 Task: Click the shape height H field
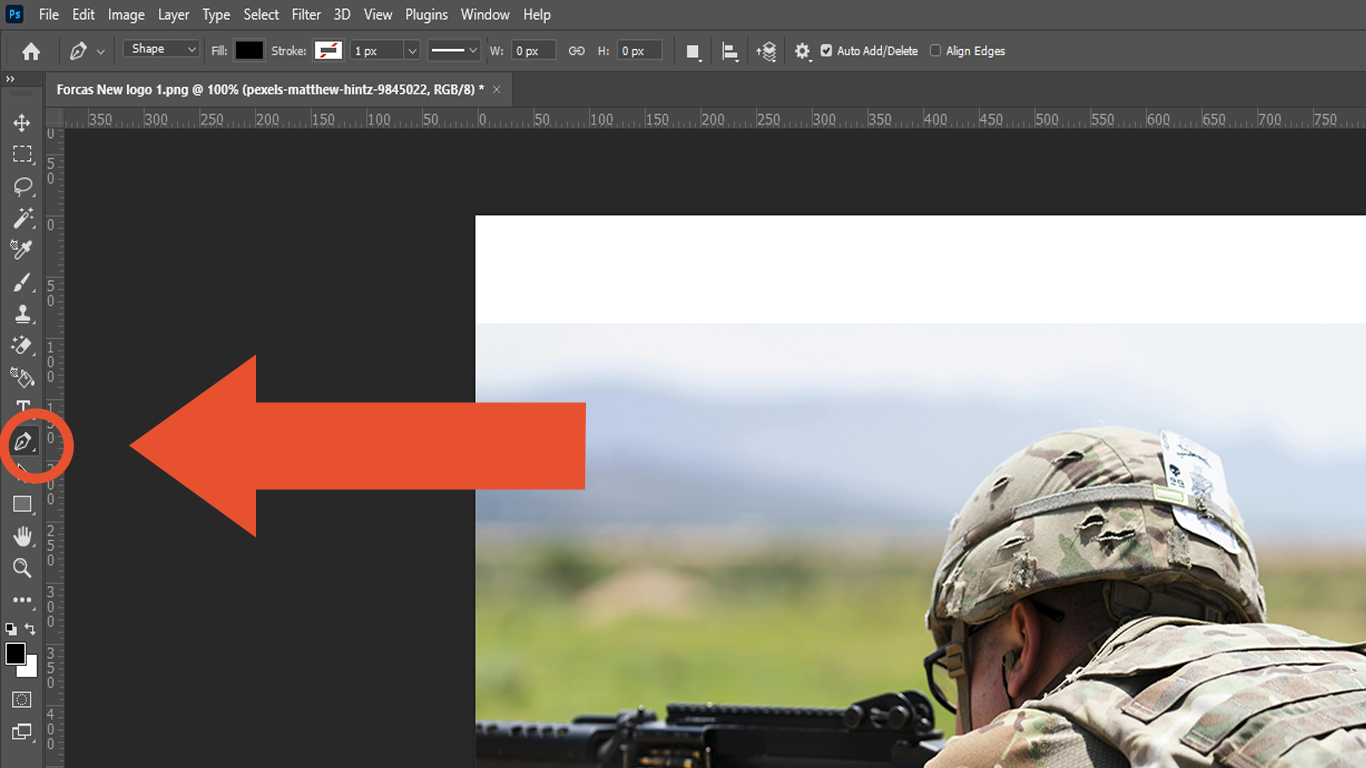639,51
